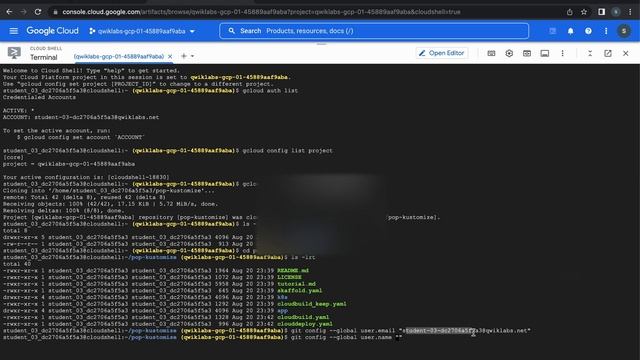Click the 'Credentialed Accounts' output line
The height and width of the screenshot is (360, 640).
point(39,97)
